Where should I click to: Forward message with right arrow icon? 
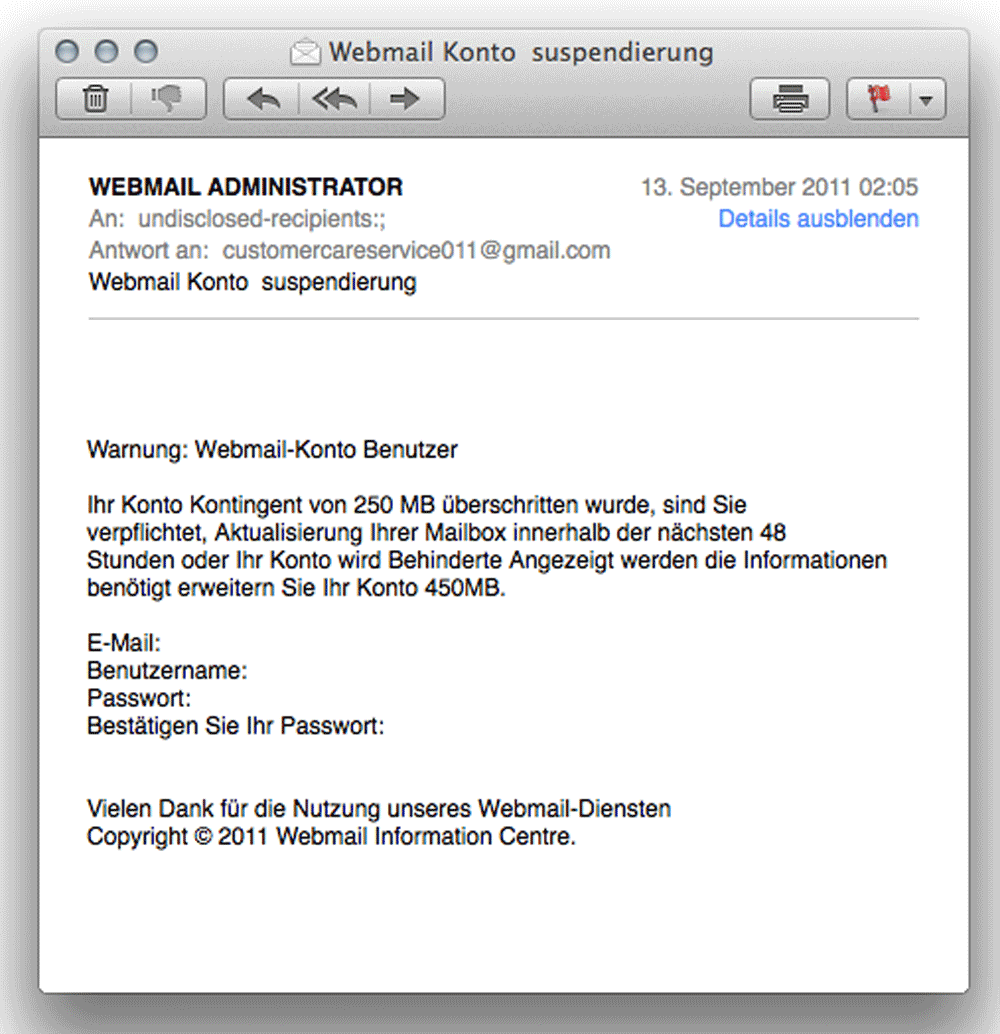[406, 99]
